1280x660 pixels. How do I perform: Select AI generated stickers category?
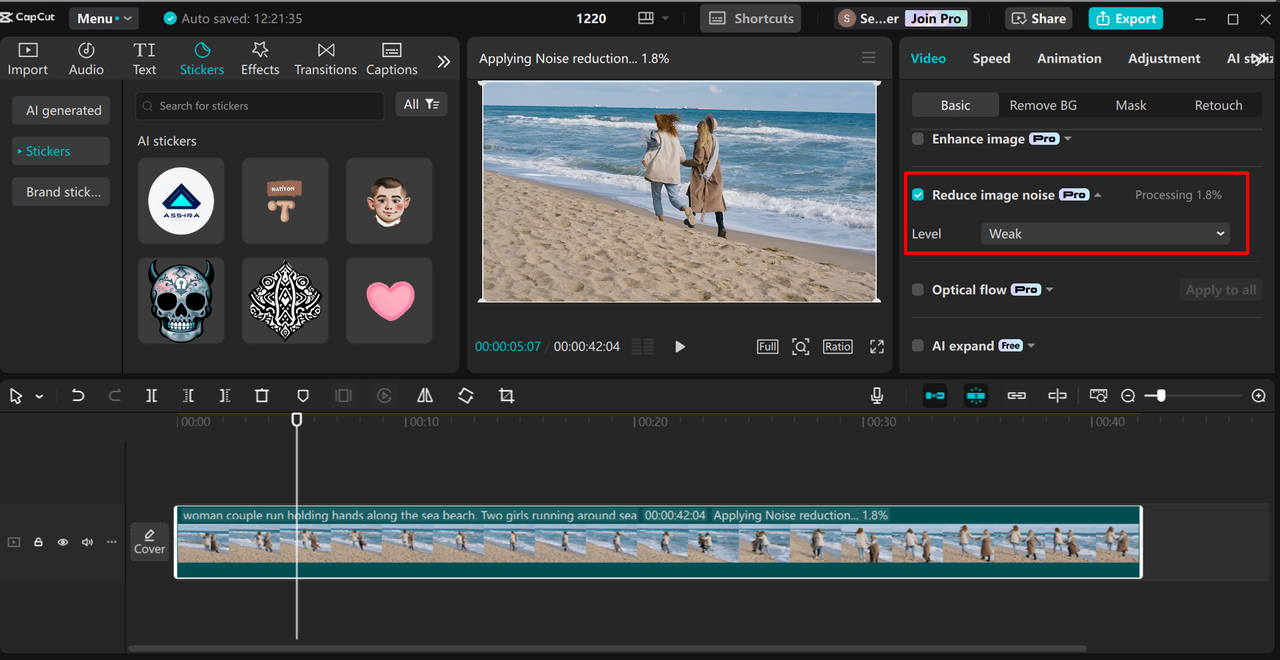pos(62,110)
